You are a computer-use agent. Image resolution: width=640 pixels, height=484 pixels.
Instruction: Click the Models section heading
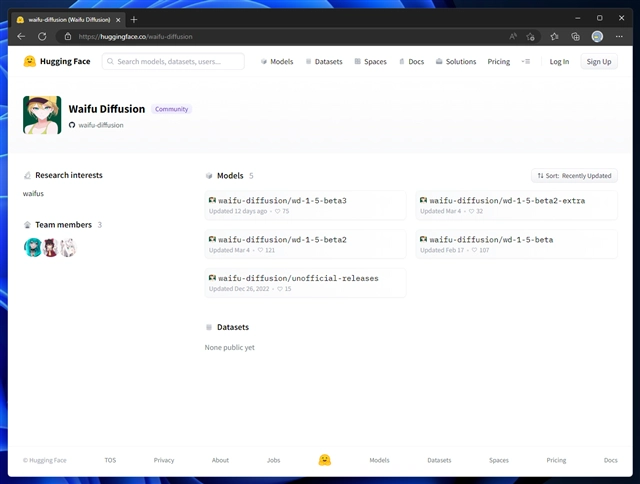(x=230, y=175)
